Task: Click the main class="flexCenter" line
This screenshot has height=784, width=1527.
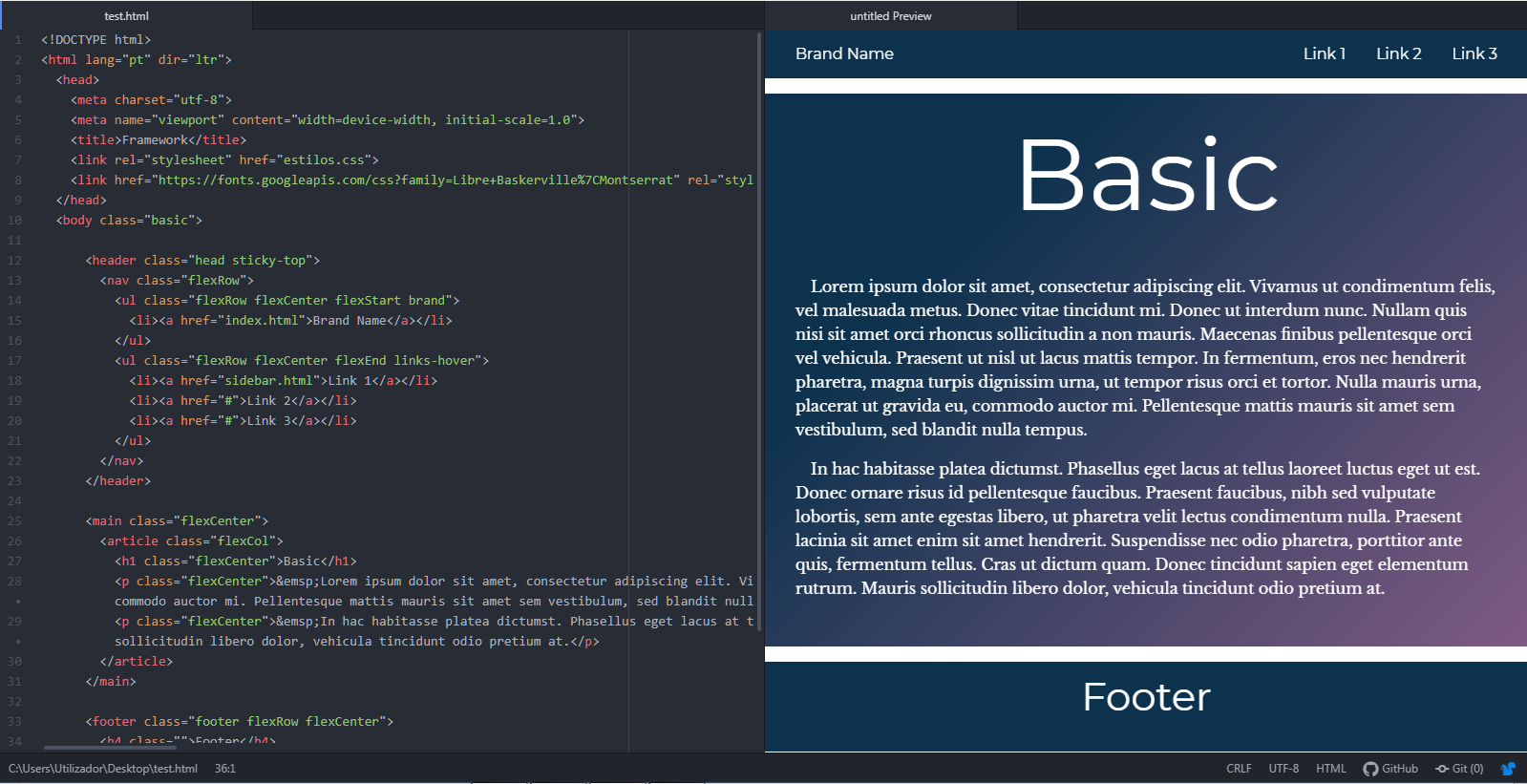Action: pyautogui.click(x=177, y=521)
